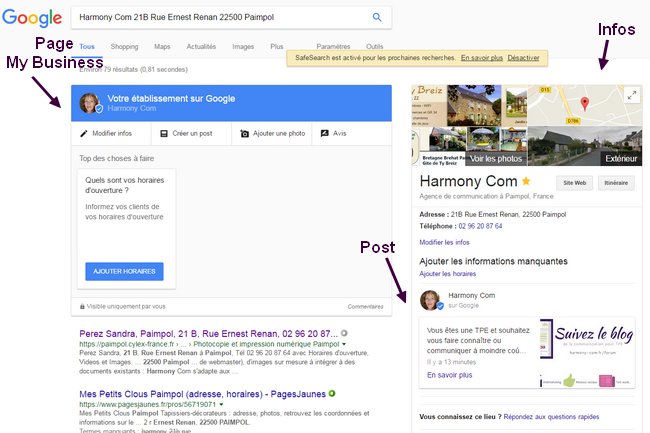This screenshot has height=433, width=650.
Task: Click the post's En savoir plus link
Action: [449, 375]
